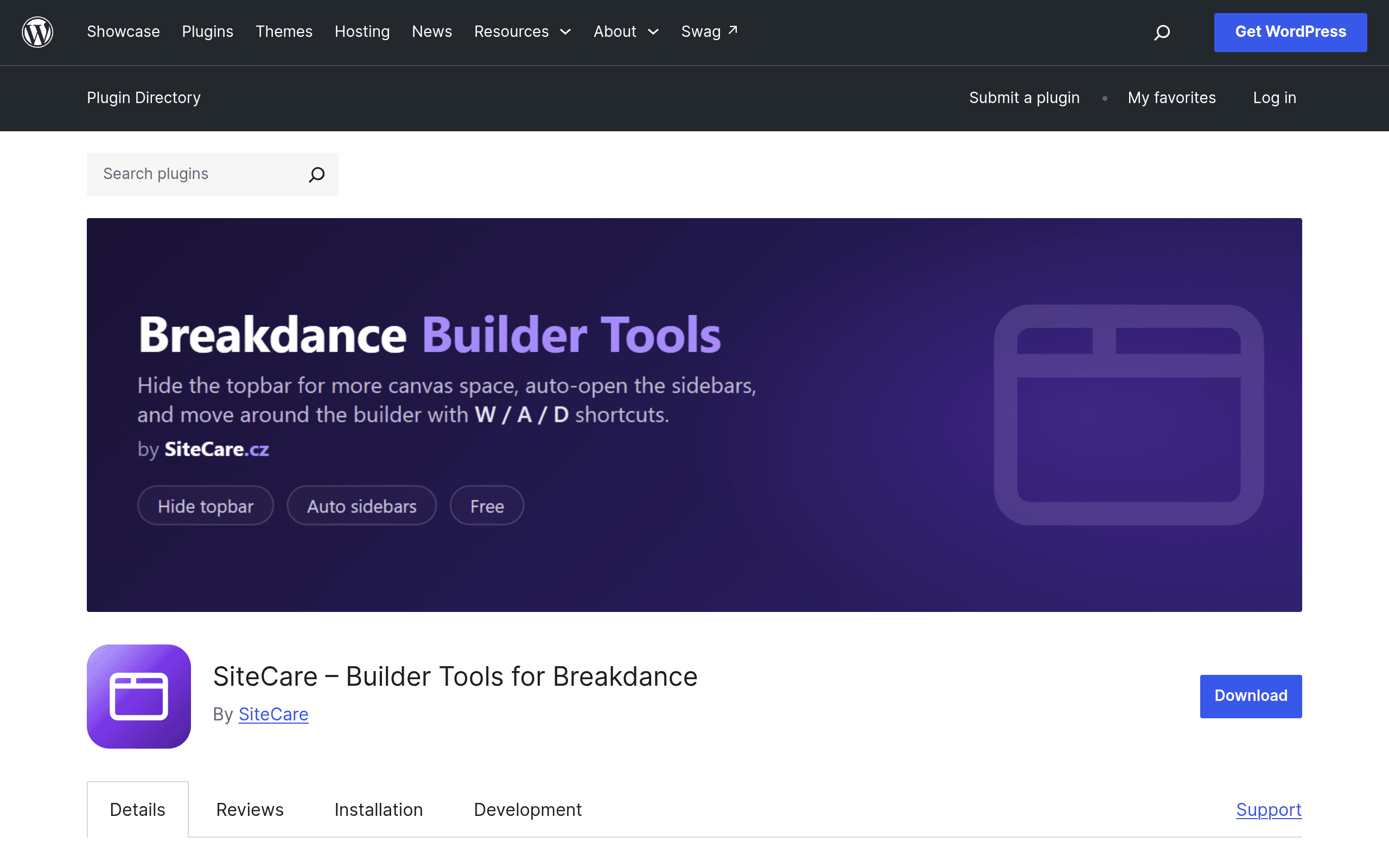
Task: Expand the About dropdown menu
Action: tap(626, 32)
